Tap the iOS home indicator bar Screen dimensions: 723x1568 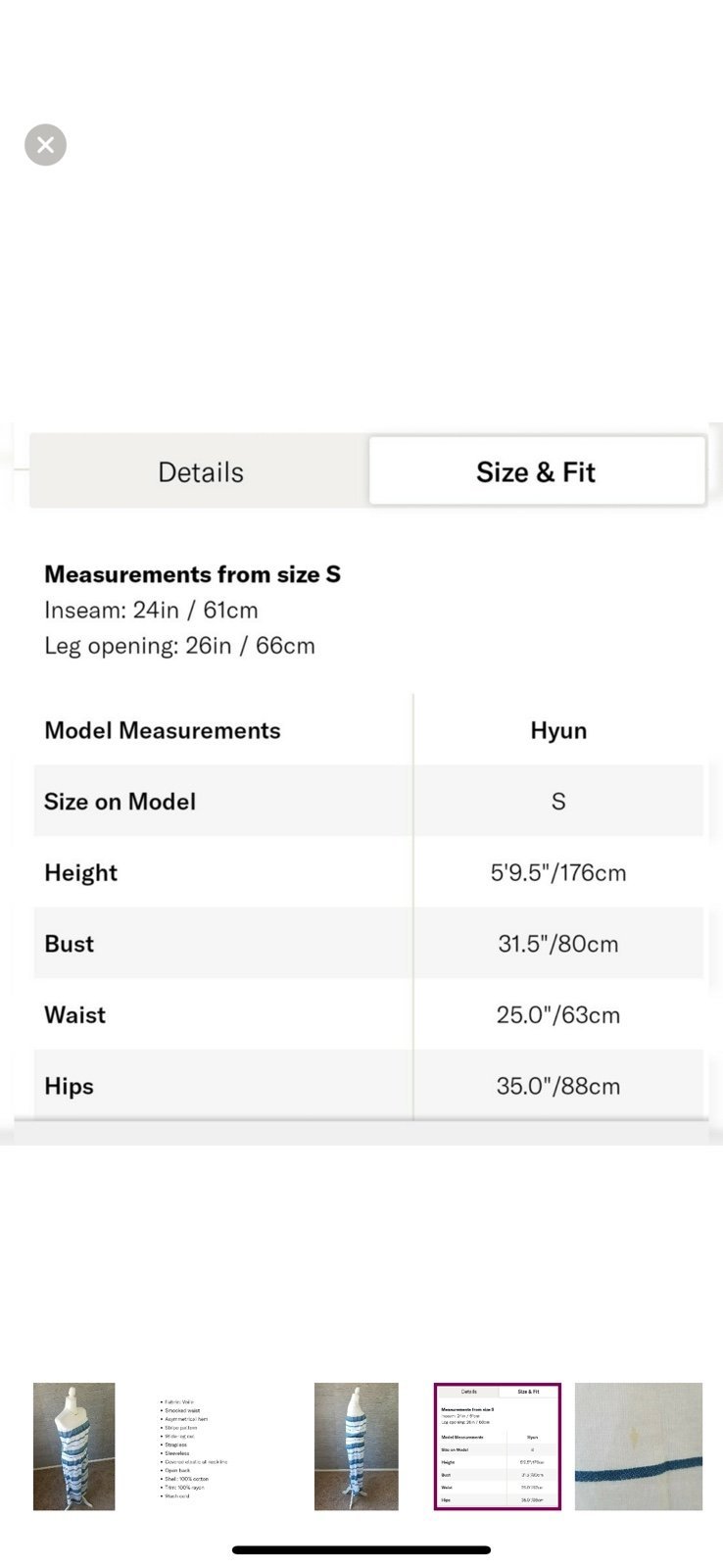(x=361, y=1550)
